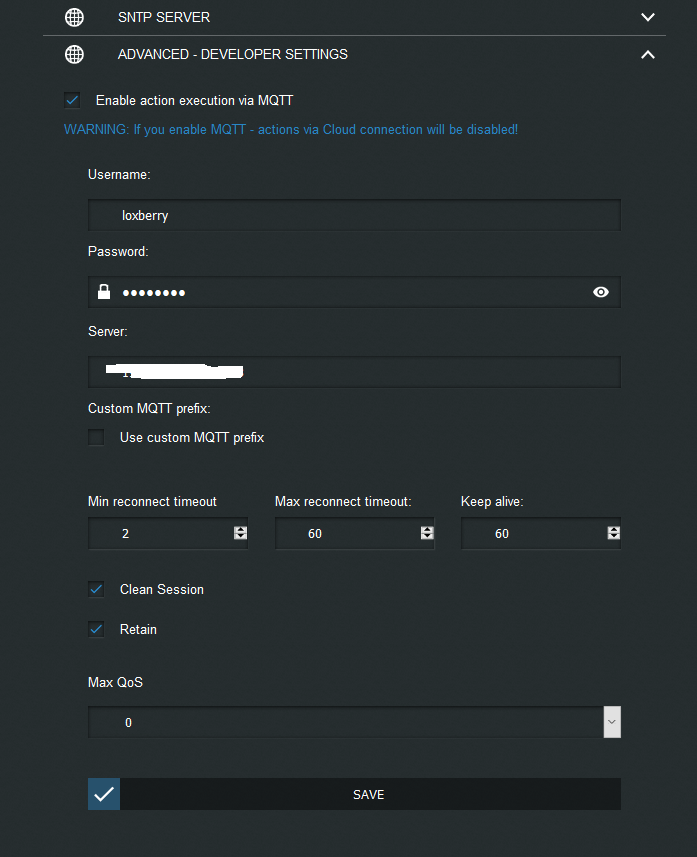Open the Max QoS dropdown arrow
697x857 pixels.
coord(612,722)
